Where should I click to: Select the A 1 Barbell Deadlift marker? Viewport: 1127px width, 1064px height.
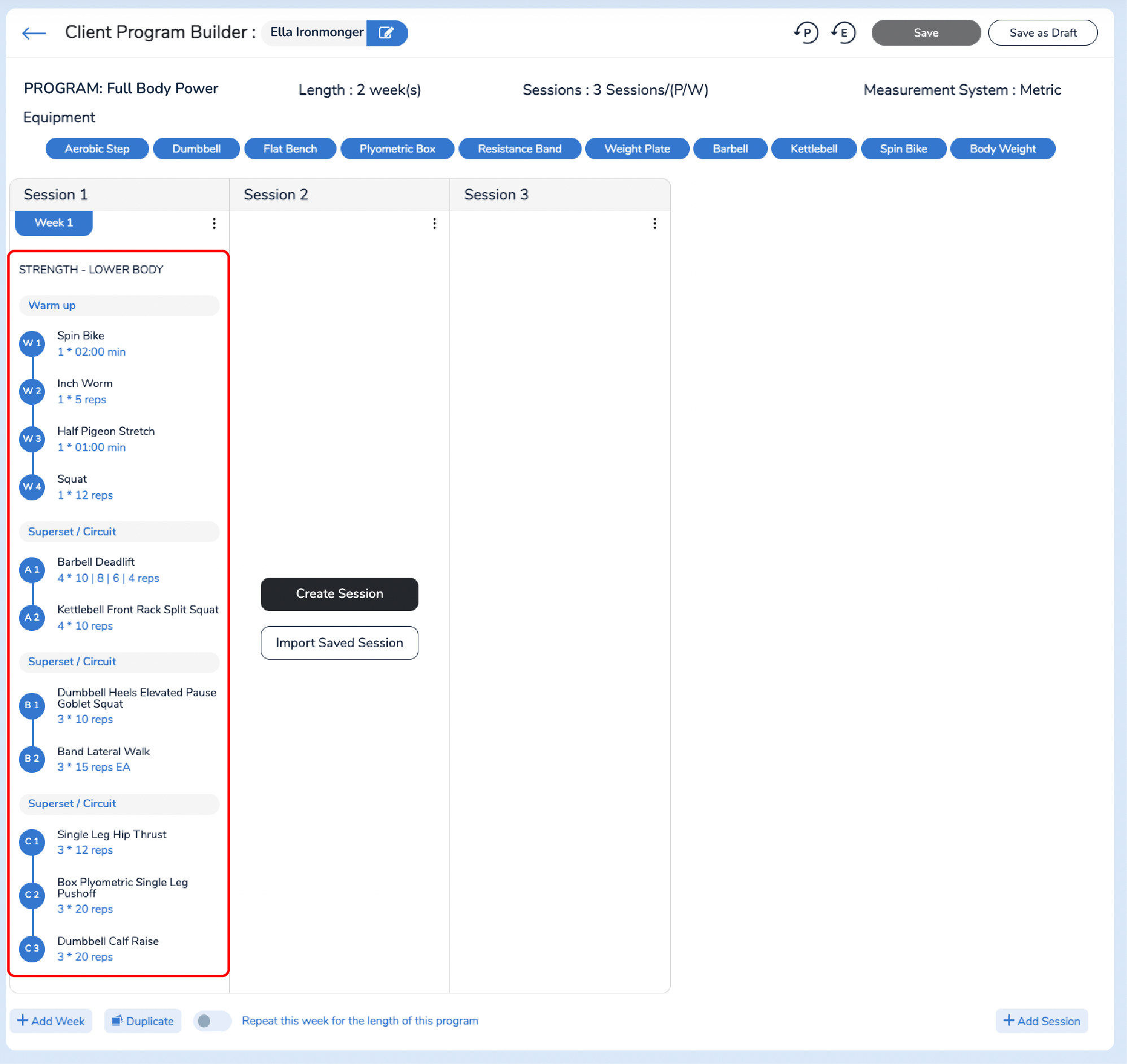32,570
